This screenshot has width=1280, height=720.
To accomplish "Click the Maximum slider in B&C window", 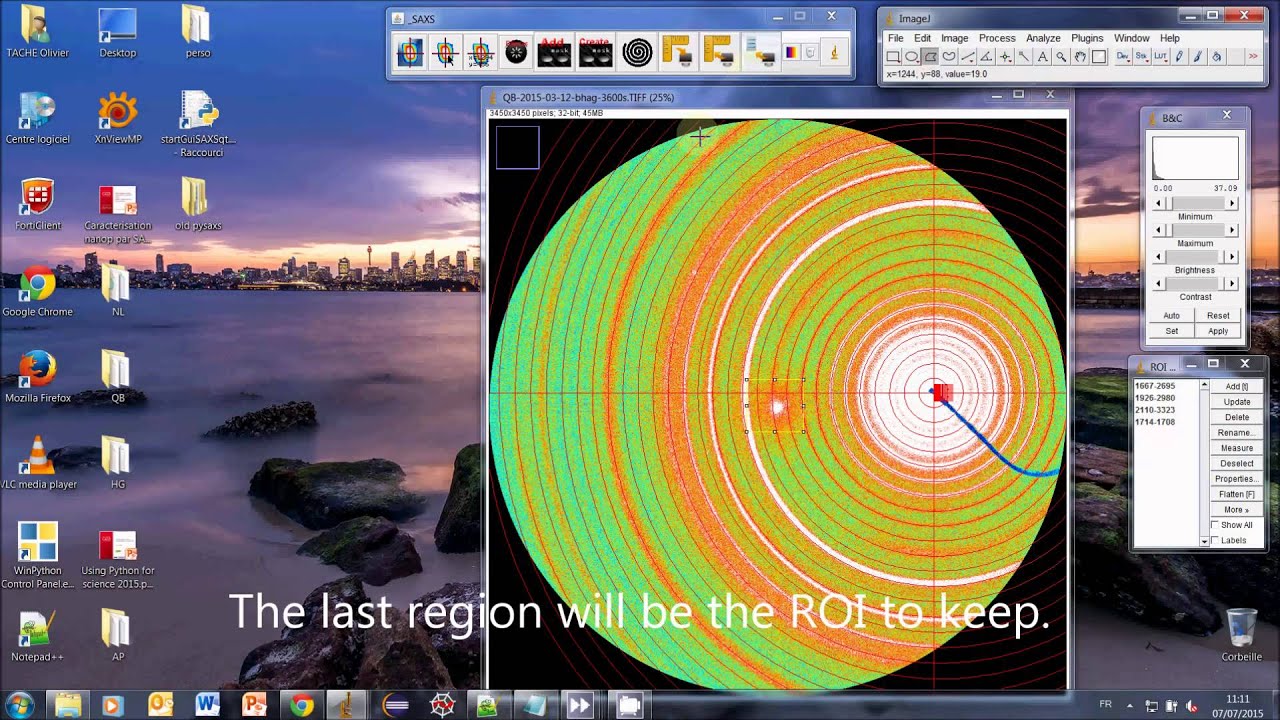I will click(x=1195, y=230).
